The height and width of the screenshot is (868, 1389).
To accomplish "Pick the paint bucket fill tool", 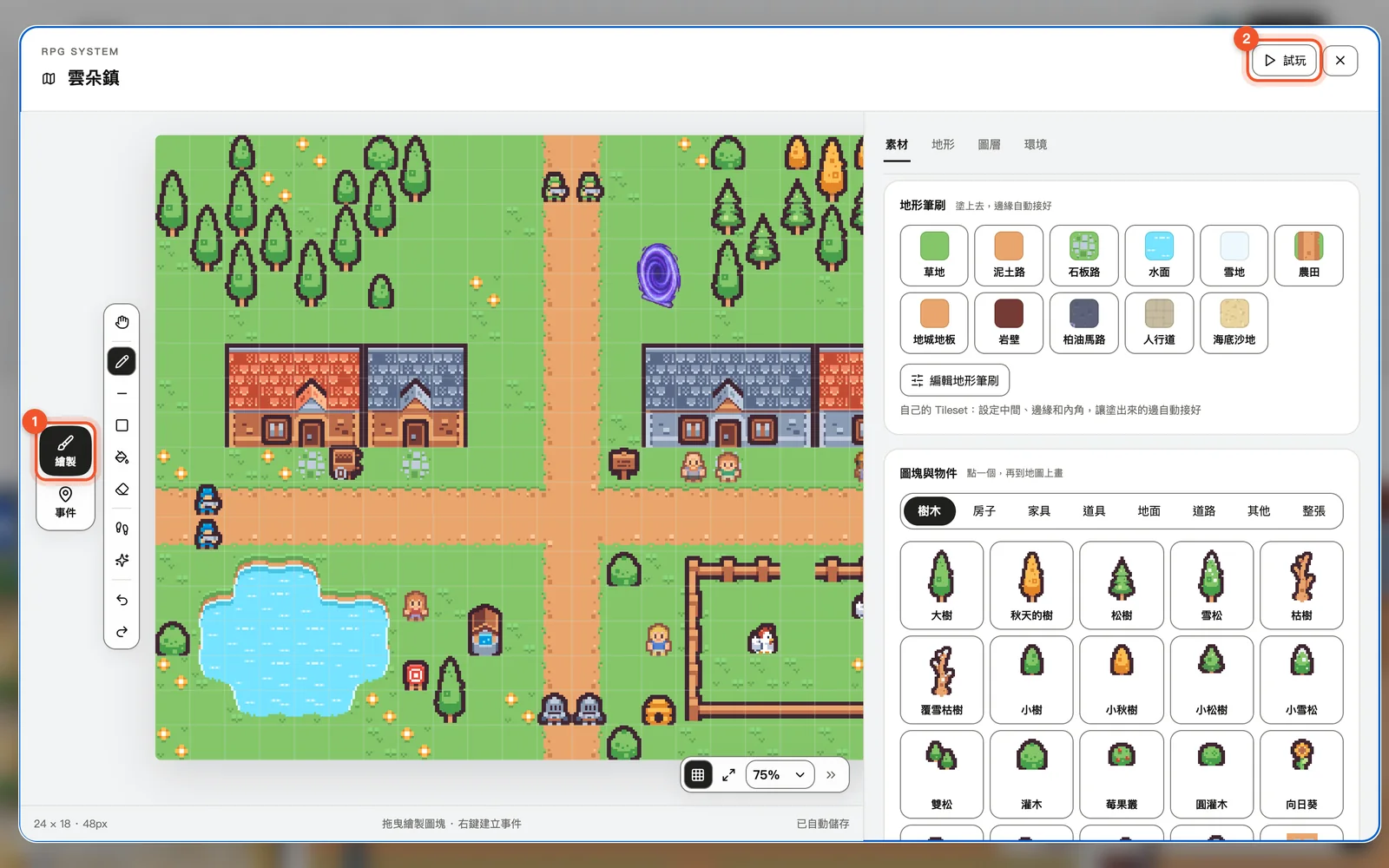I will tap(122, 457).
